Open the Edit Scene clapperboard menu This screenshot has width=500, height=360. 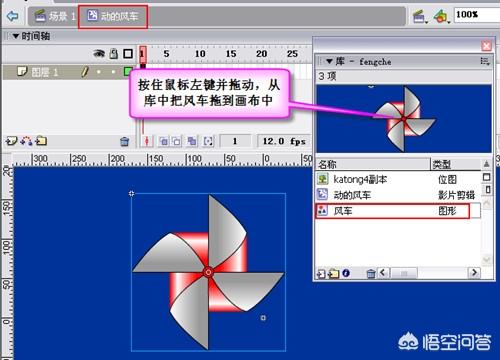420,16
